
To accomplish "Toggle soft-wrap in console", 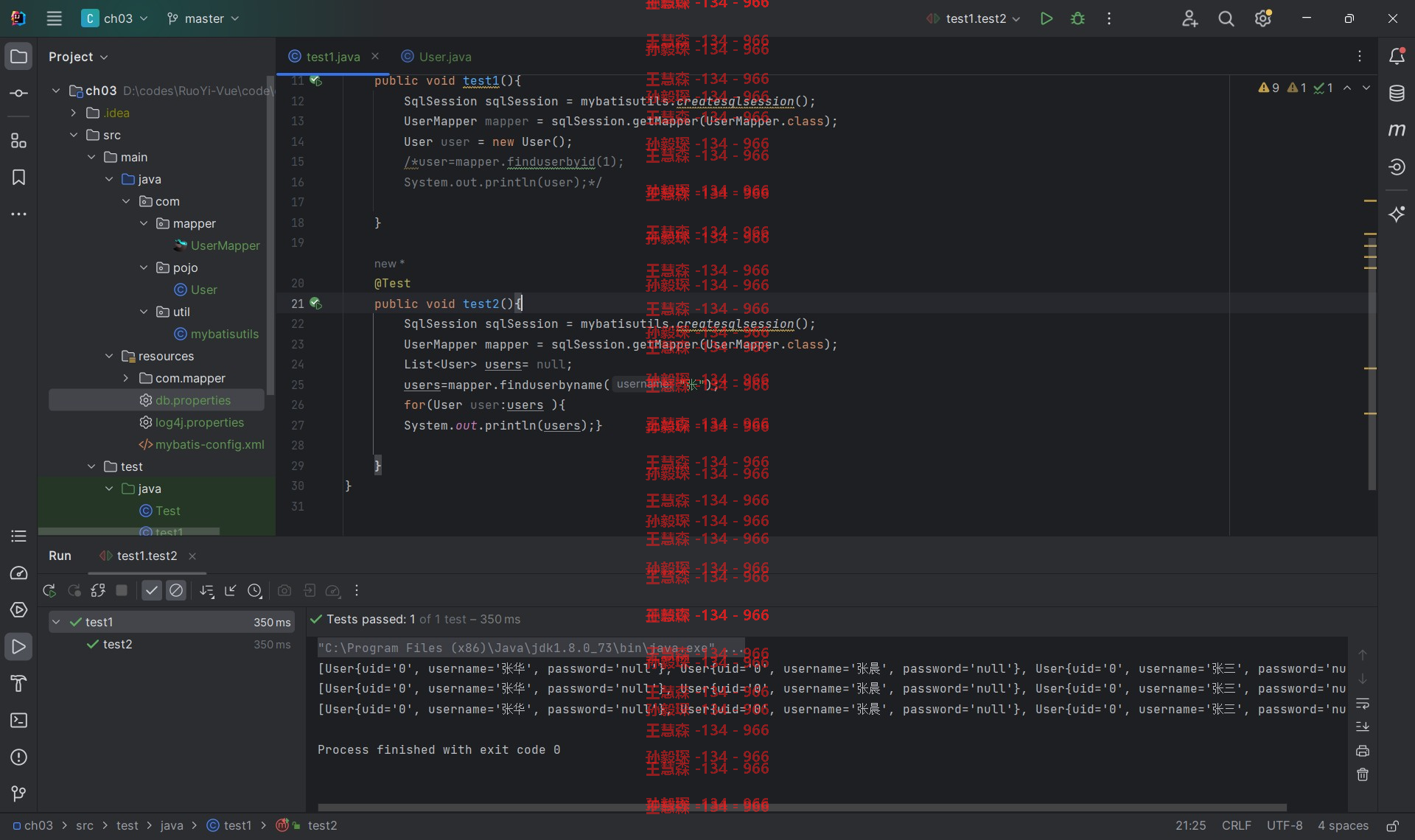I will coord(1363,704).
